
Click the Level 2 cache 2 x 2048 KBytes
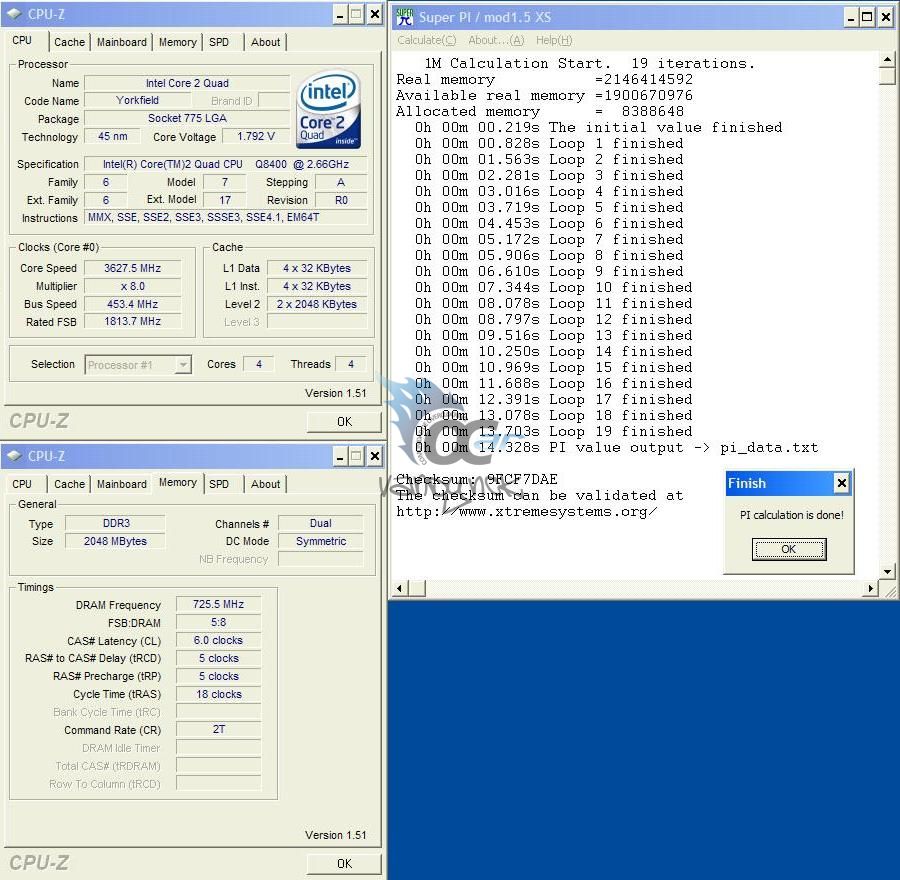click(x=317, y=304)
